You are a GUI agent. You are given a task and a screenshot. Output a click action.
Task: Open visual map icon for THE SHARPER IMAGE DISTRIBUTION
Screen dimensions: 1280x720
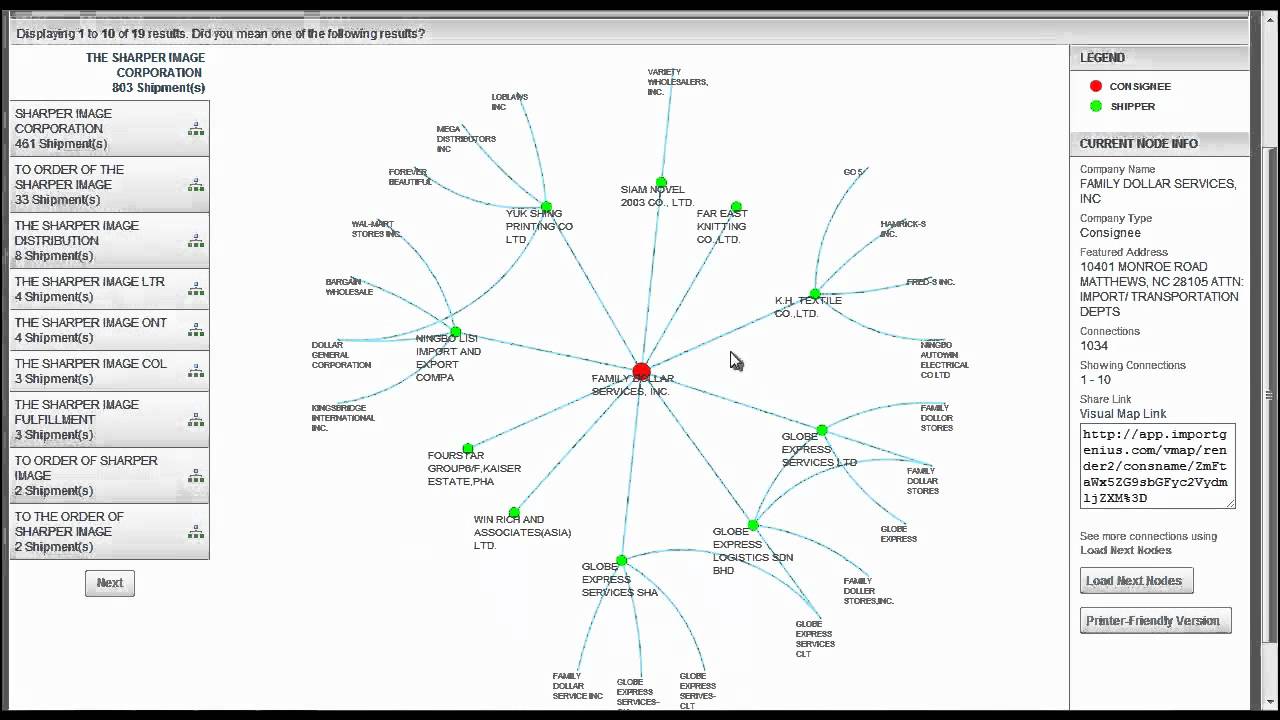pos(196,241)
